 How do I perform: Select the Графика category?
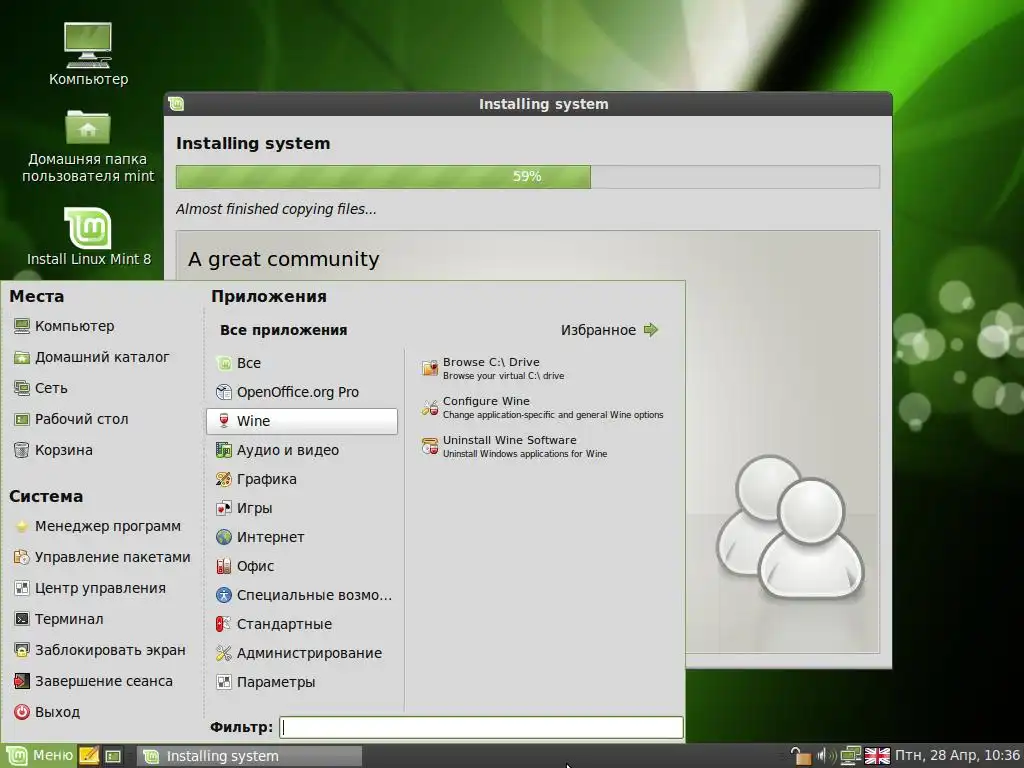point(302,479)
